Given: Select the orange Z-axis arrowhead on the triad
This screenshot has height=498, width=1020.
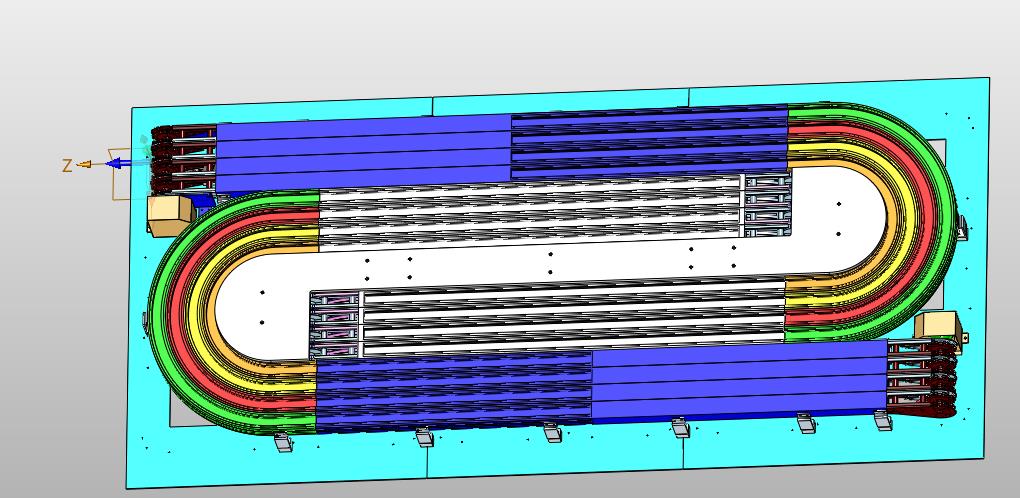Looking at the screenshot, I should pyautogui.click(x=84, y=164).
